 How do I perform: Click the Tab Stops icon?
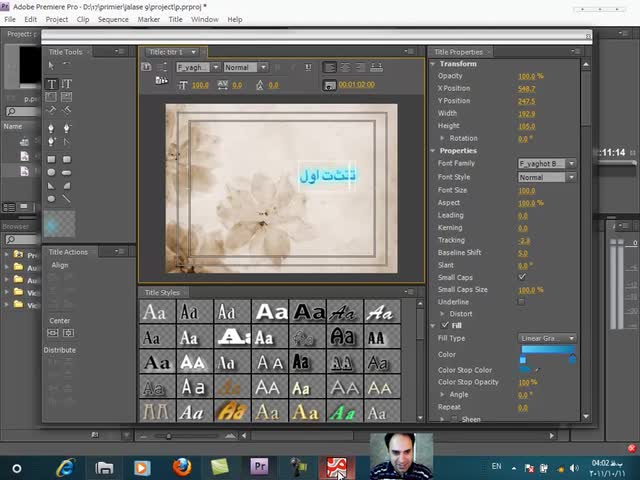pos(376,67)
